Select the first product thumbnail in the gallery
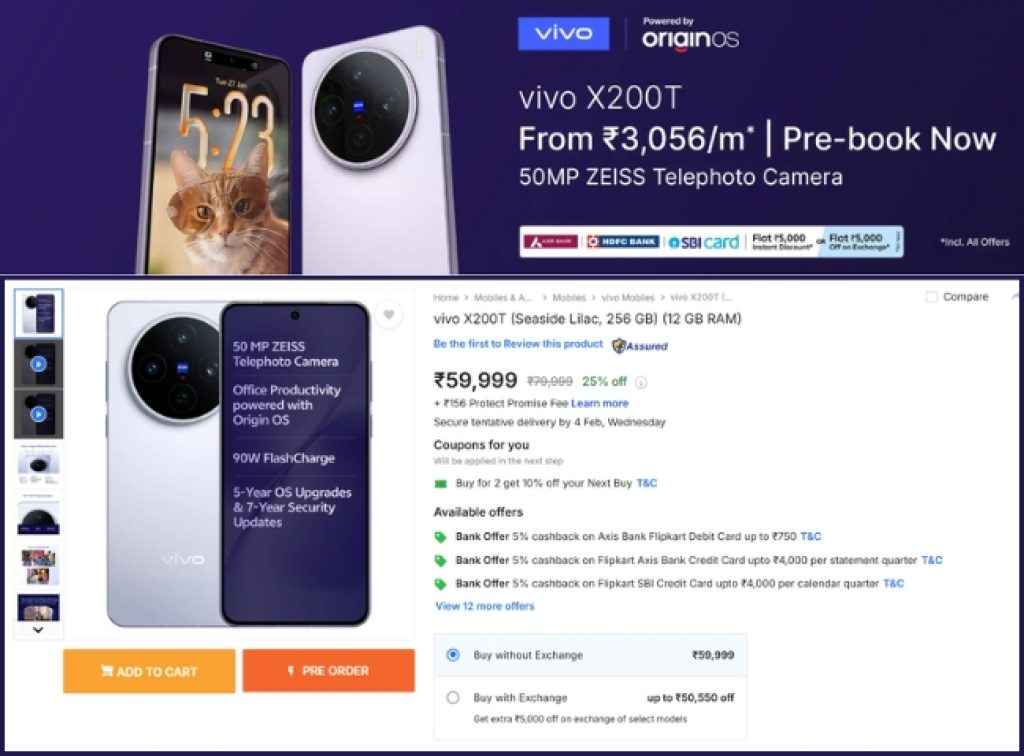 (38, 314)
